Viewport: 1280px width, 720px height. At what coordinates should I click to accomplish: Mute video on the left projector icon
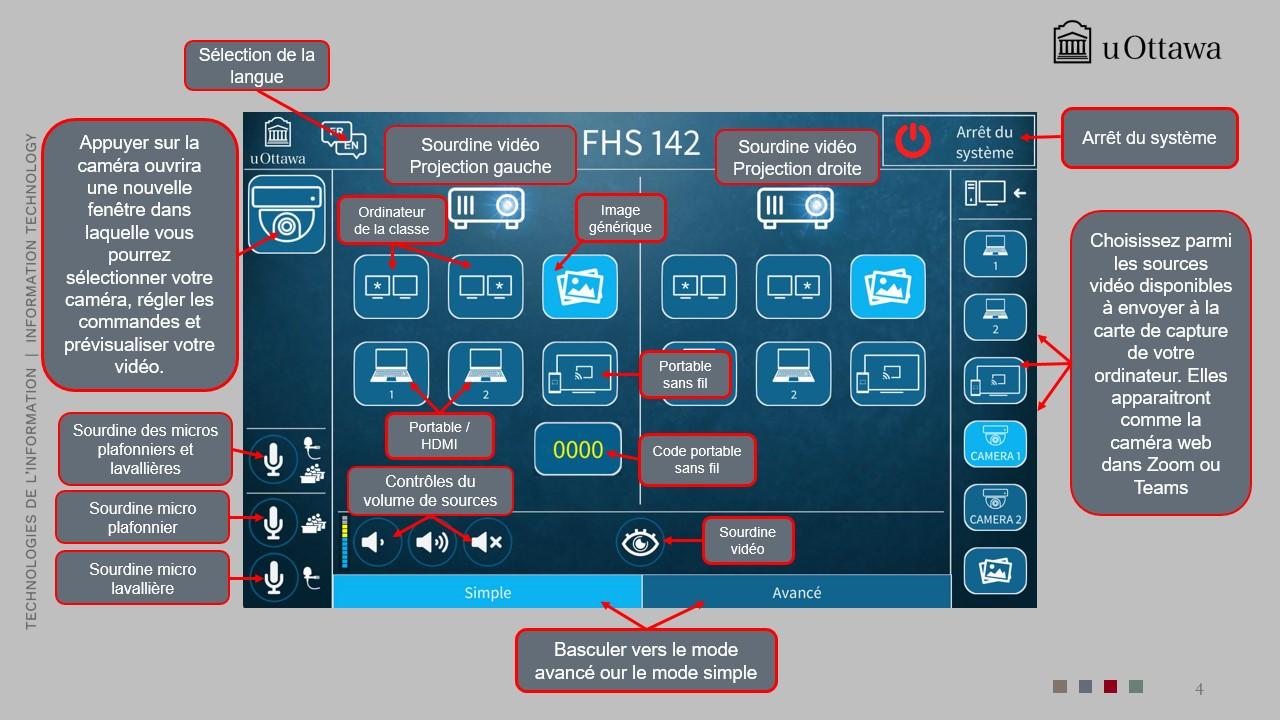tap(485, 206)
